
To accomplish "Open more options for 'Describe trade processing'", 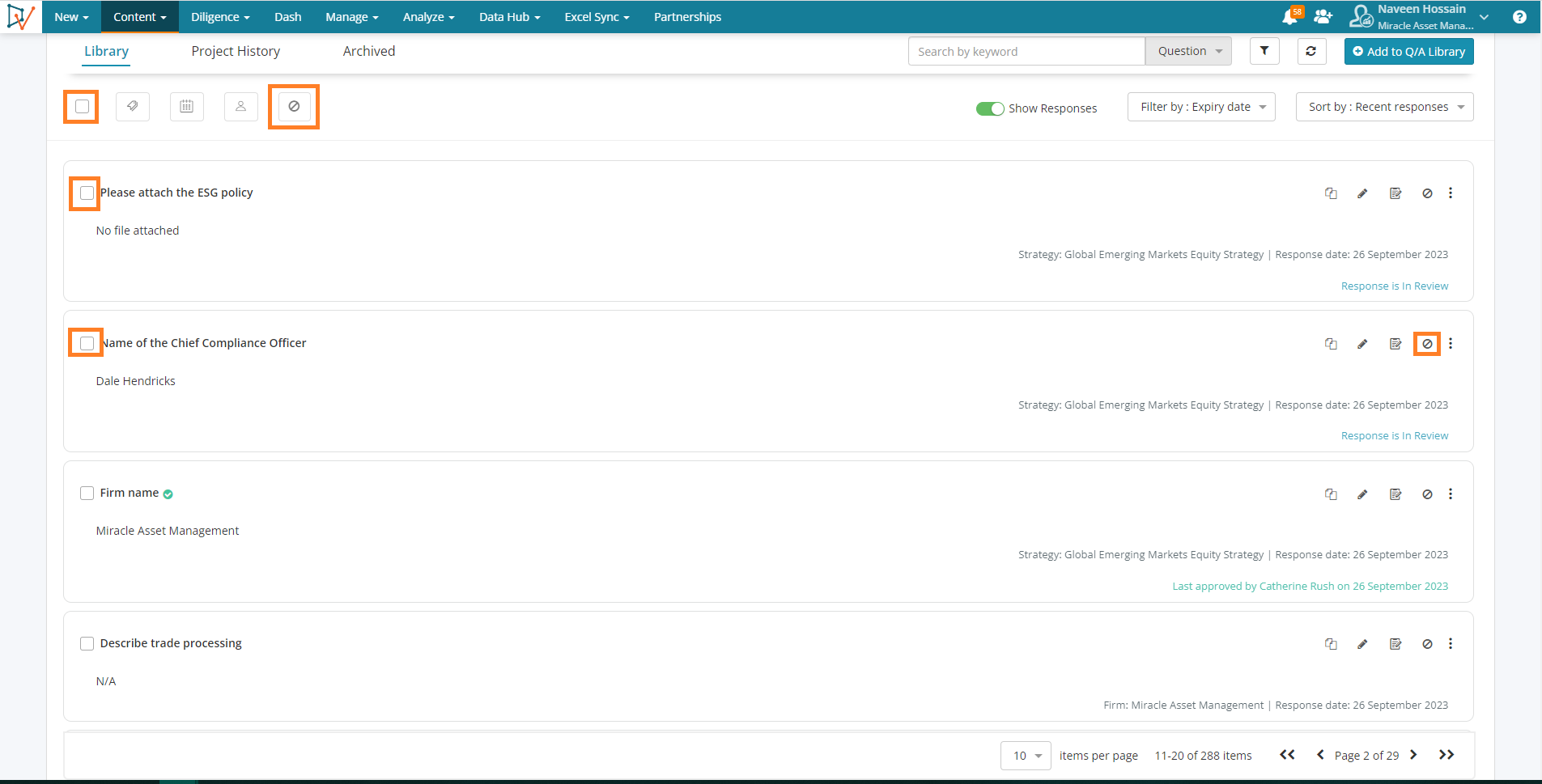I will pyautogui.click(x=1451, y=644).
